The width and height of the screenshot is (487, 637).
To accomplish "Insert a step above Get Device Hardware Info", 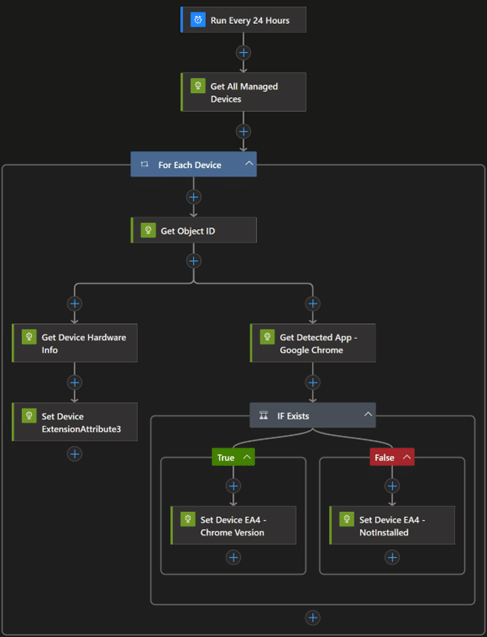I will (x=75, y=303).
